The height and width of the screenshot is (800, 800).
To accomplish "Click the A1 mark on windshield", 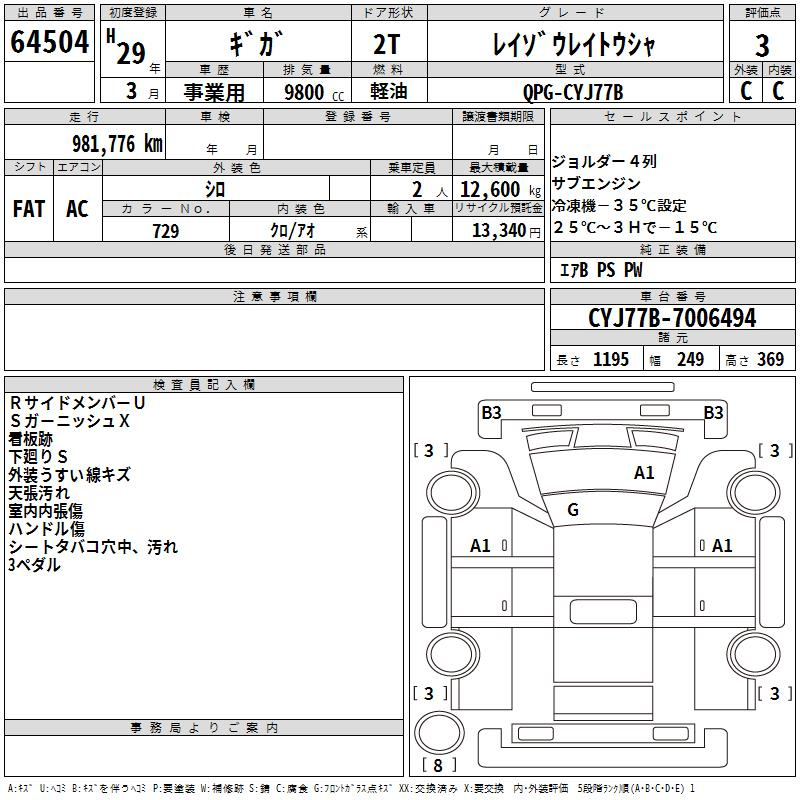I will 644,473.
